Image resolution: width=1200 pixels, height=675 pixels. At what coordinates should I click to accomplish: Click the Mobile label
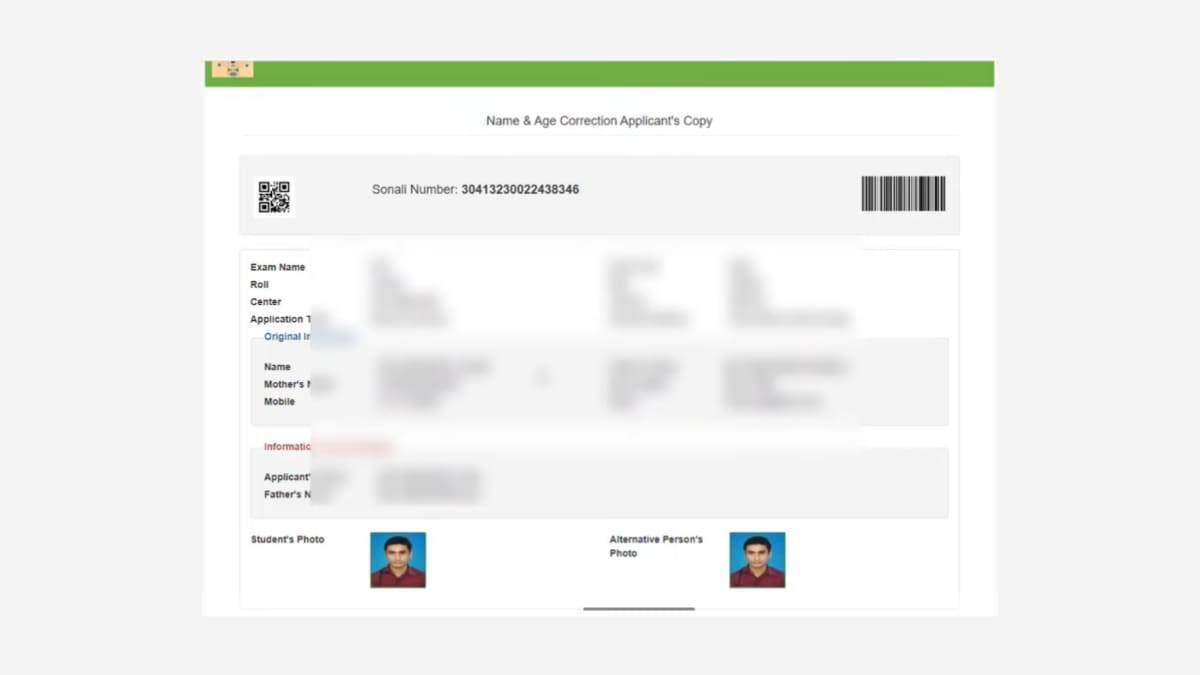(x=279, y=402)
